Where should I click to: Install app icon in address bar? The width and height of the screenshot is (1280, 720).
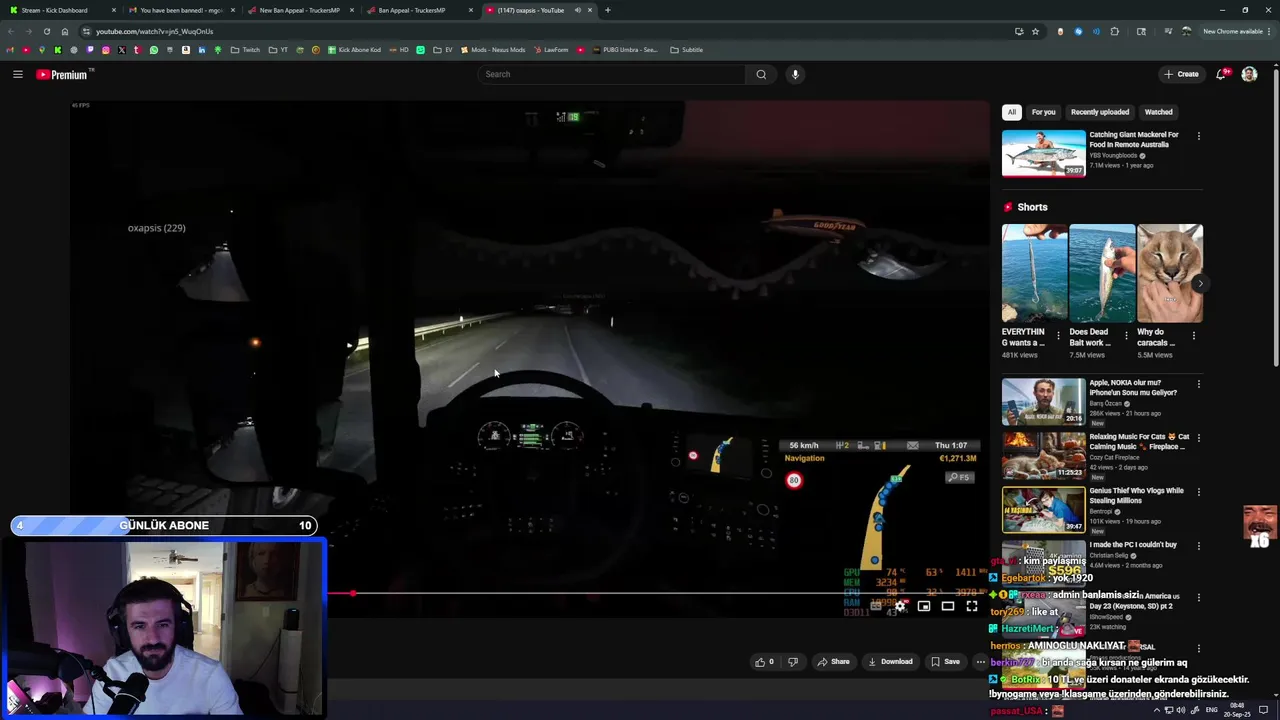click(x=1019, y=31)
